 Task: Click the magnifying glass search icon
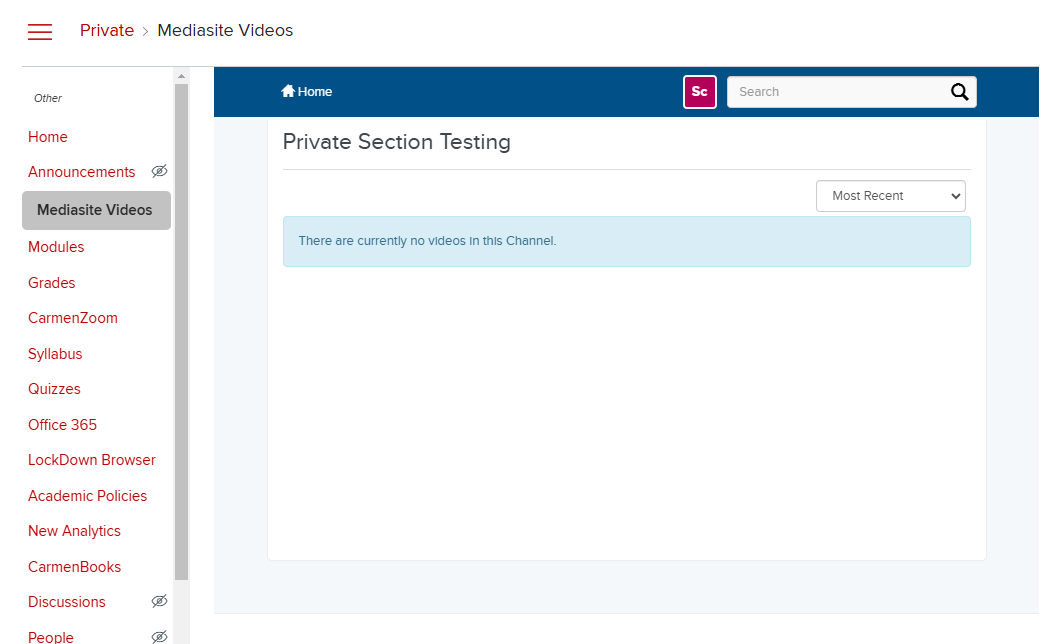tap(959, 91)
